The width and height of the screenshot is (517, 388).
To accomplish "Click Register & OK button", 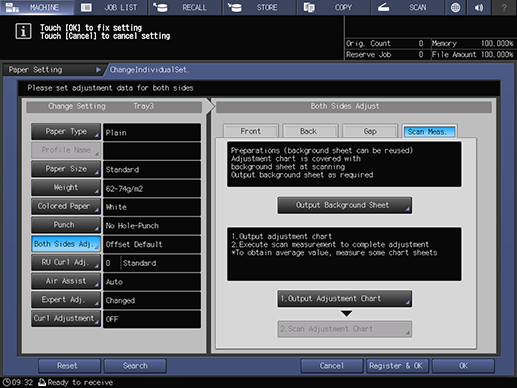I will click(396, 366).
